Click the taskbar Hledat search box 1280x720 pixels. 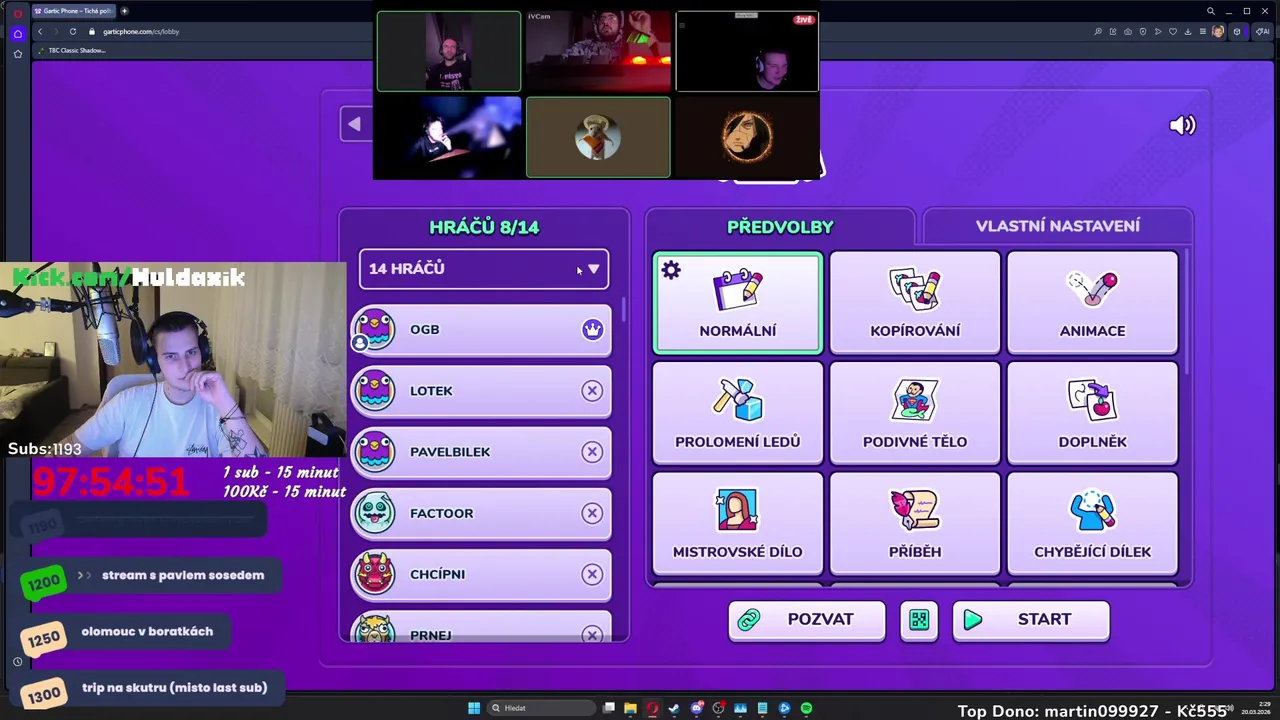click(540, 708)
